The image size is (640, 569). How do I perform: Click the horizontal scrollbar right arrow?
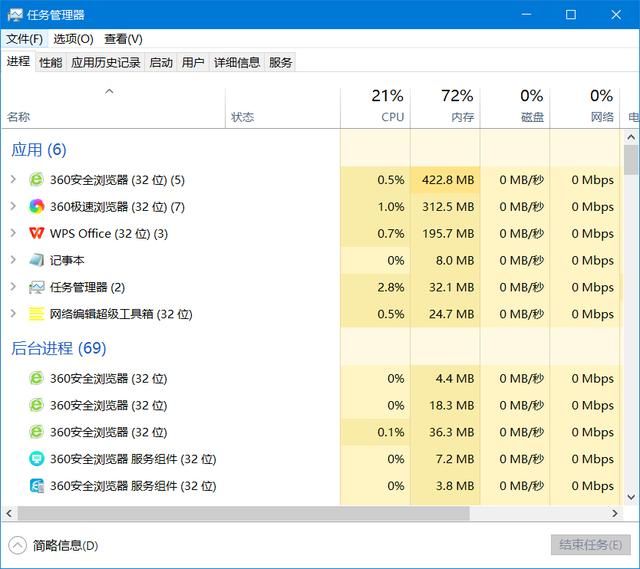[x=615, y=513]
